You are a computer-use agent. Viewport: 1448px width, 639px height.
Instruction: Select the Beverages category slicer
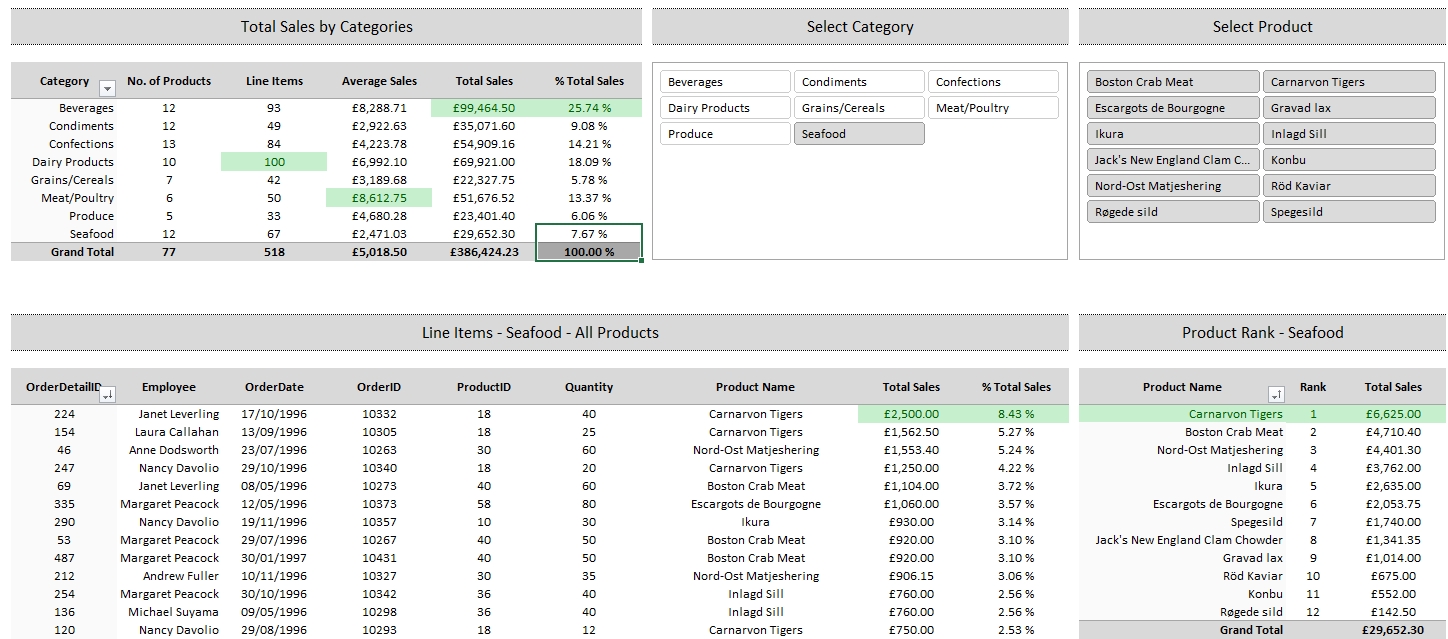pyautogui.click(x=725, y=82)
